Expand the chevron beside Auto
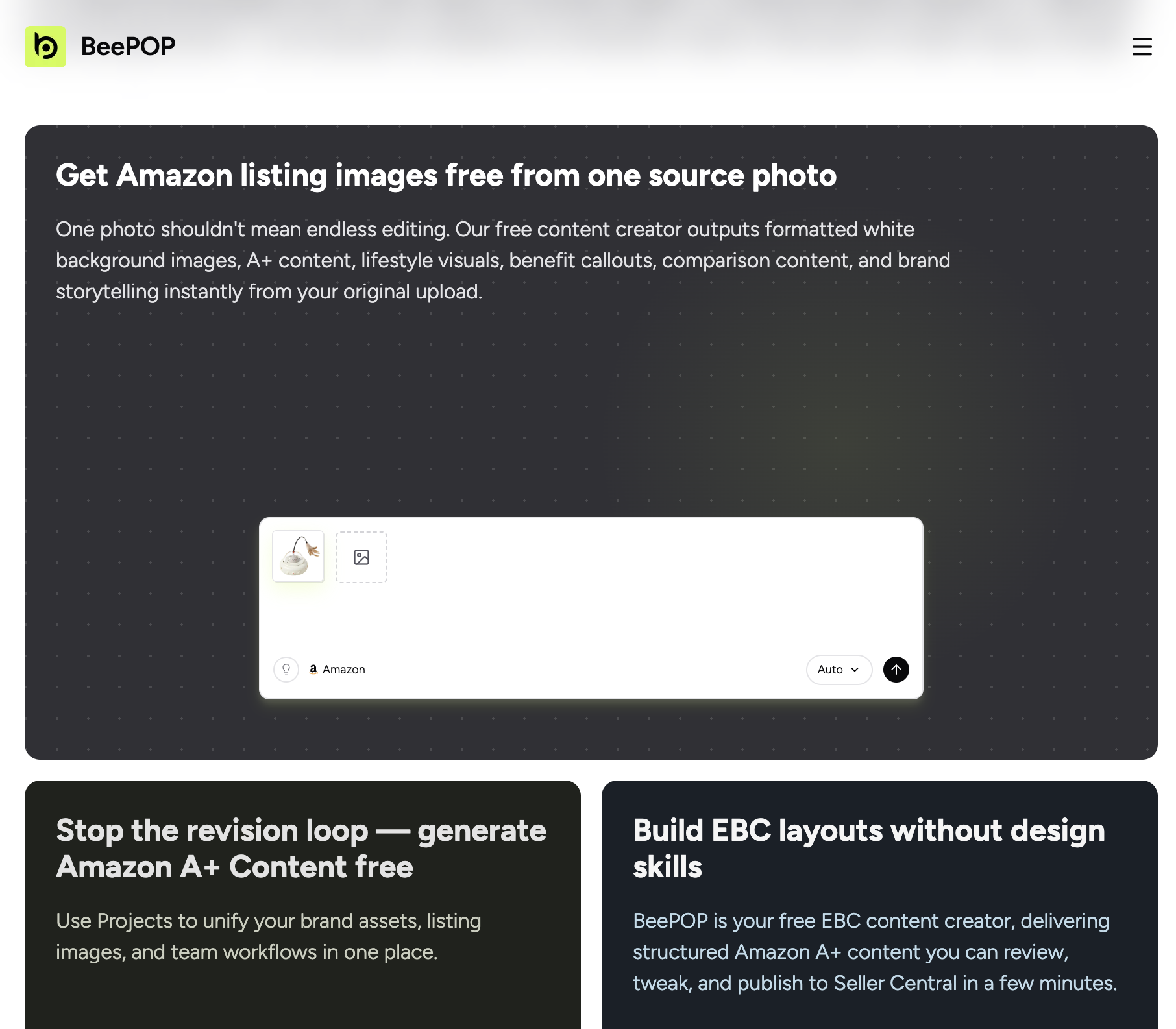 (855, 670)
